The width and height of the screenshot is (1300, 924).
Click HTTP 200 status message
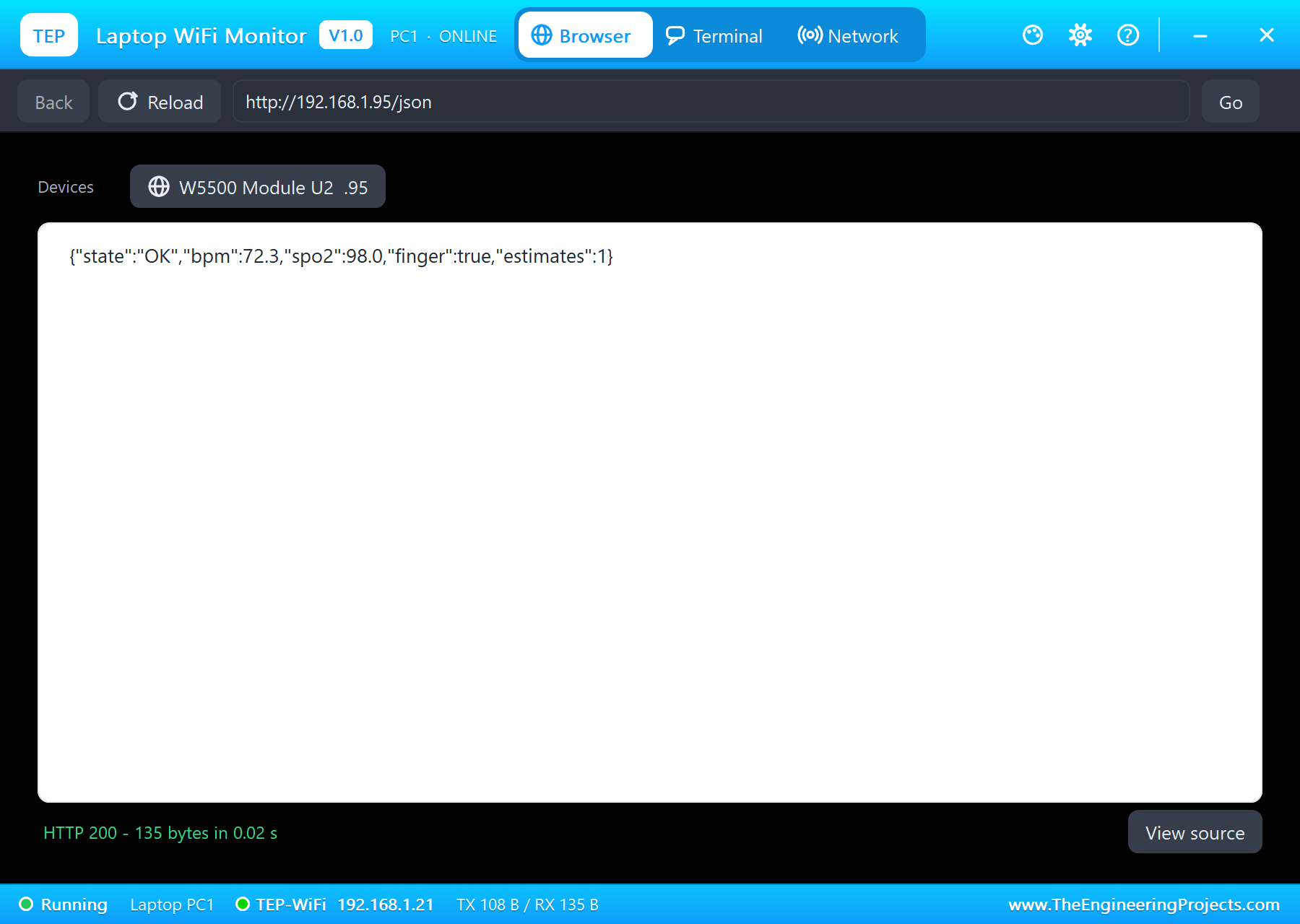pos(160,833)
